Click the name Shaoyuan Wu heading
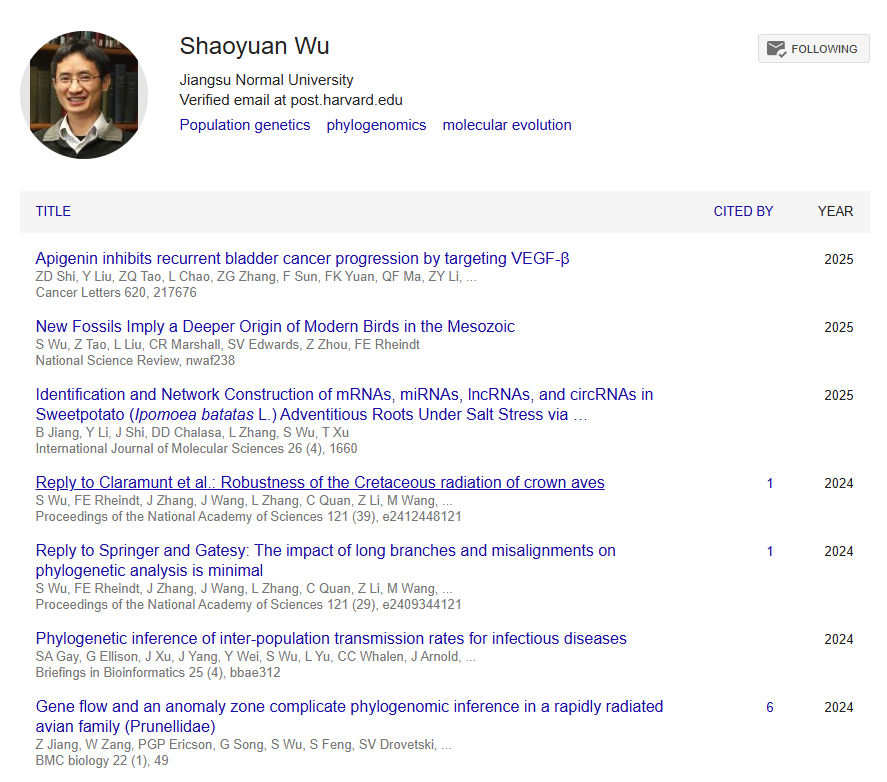887x782 pixels. click(x=254, y=46)
